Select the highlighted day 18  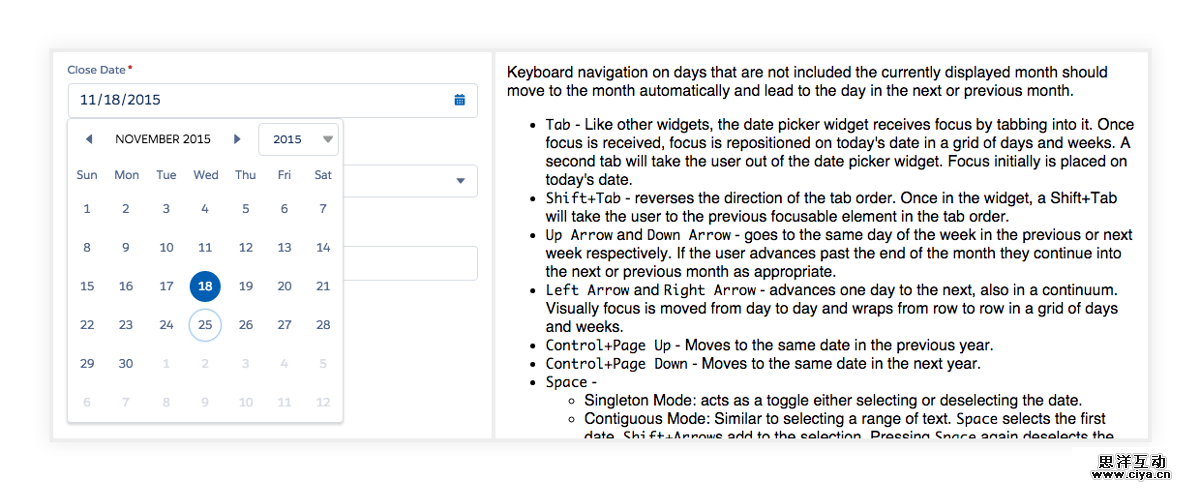(205, 286)
